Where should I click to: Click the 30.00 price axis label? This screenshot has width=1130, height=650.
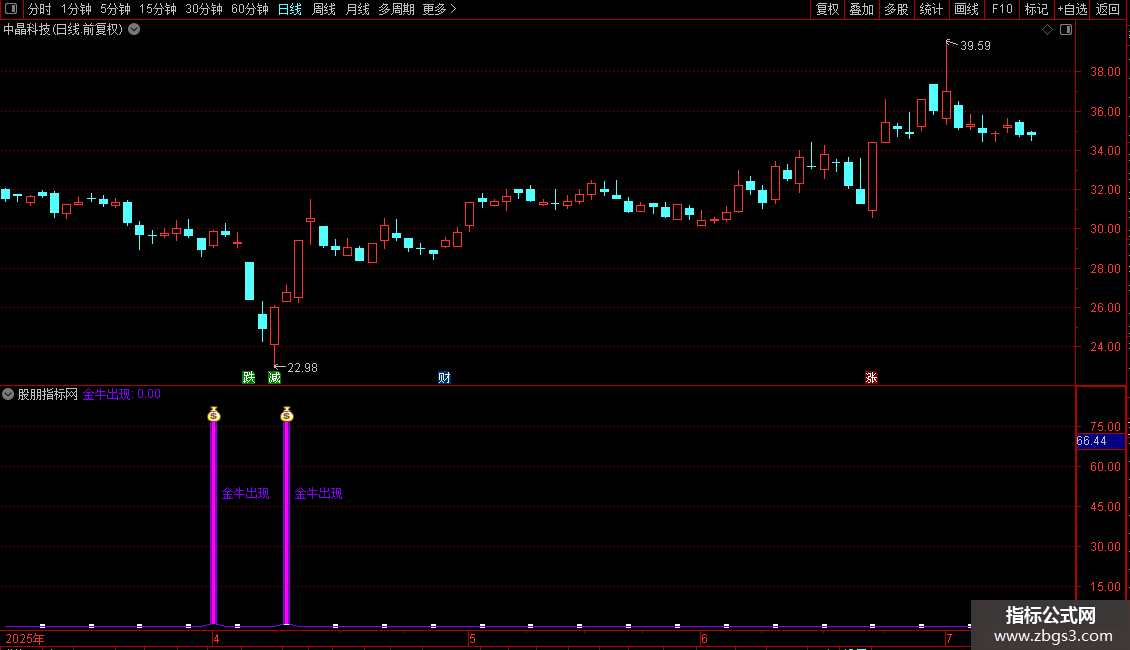point(1105,229)
